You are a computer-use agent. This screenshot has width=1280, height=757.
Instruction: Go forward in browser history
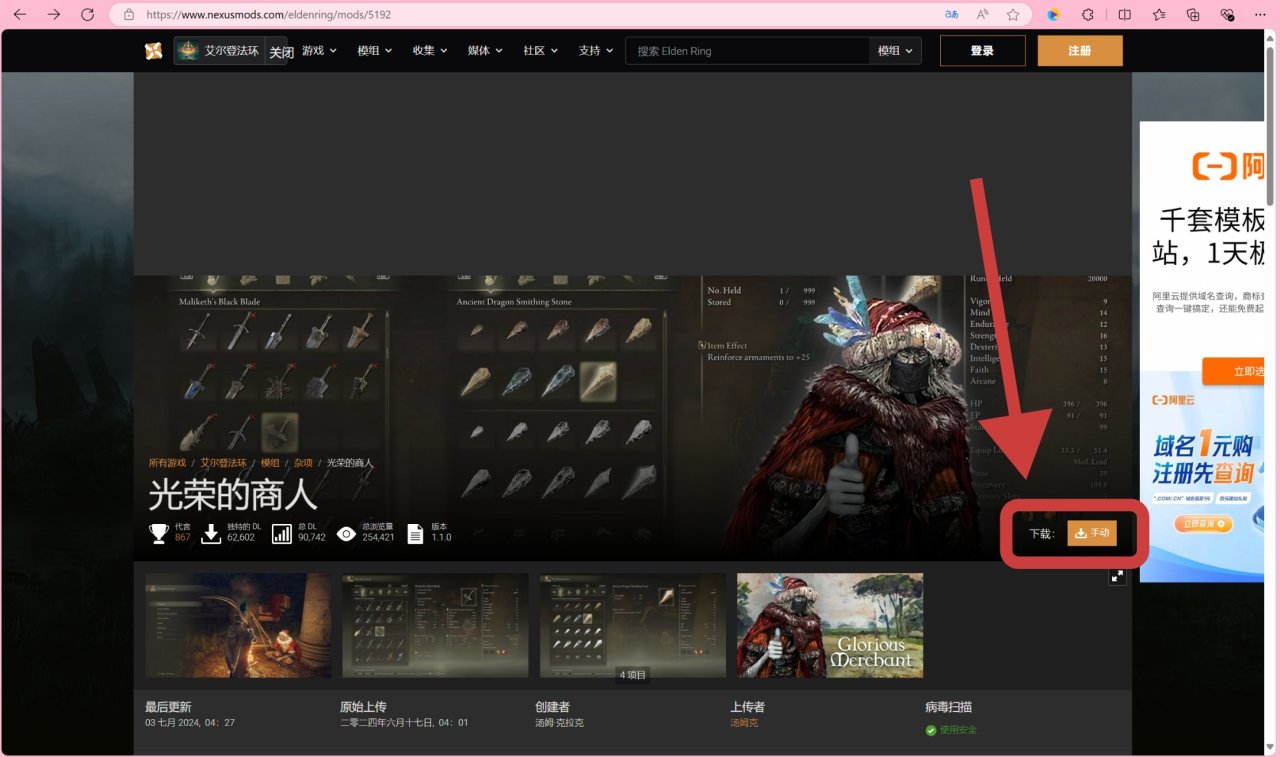54,15
